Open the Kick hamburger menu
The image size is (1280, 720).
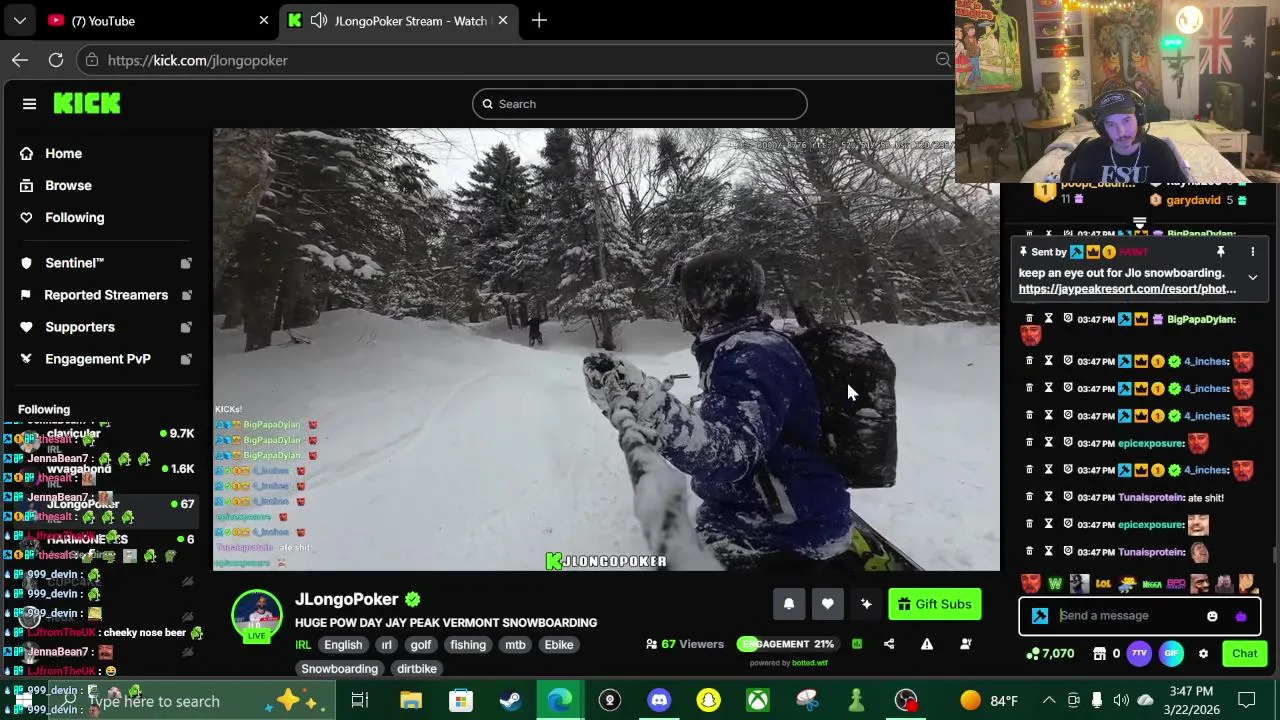pos(29,104)
